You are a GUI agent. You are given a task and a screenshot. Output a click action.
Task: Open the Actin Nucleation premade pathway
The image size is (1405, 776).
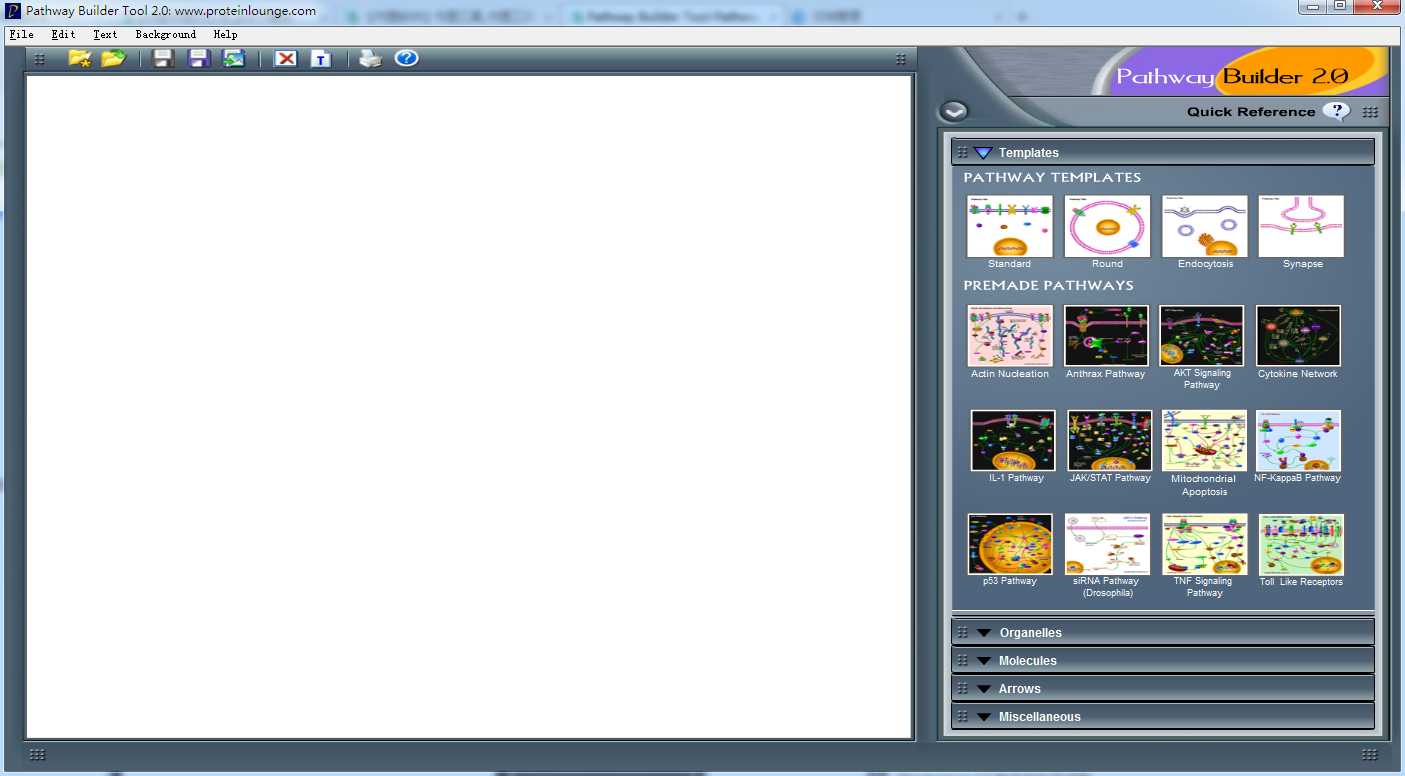(1010, 336)
